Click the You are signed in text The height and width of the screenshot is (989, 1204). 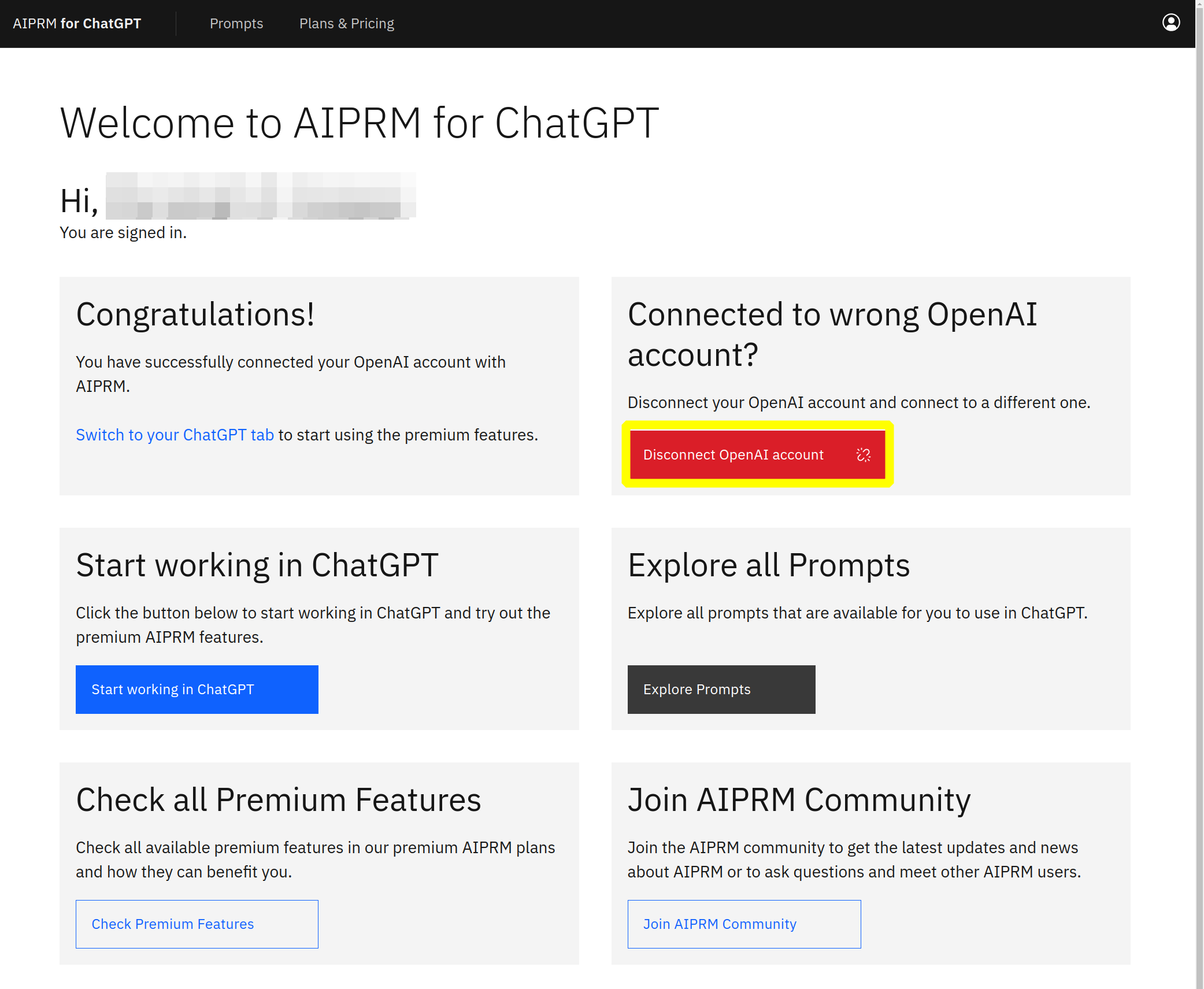click(x=123, y=233)
